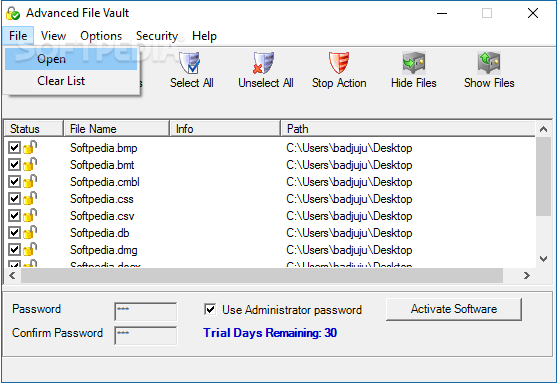Click the Path column header
Screen dimensions: 557x383
coord(408,129)
